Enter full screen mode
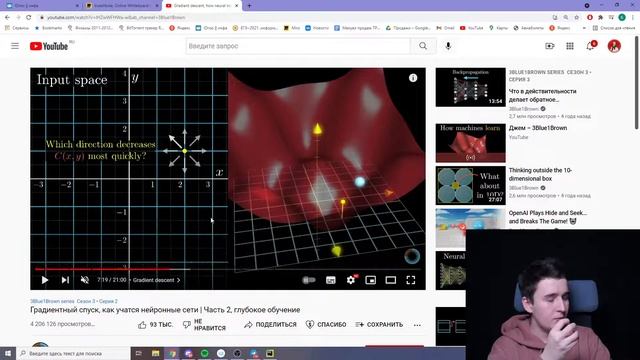This screenshot has height=360, width=640. pos(411,280)
